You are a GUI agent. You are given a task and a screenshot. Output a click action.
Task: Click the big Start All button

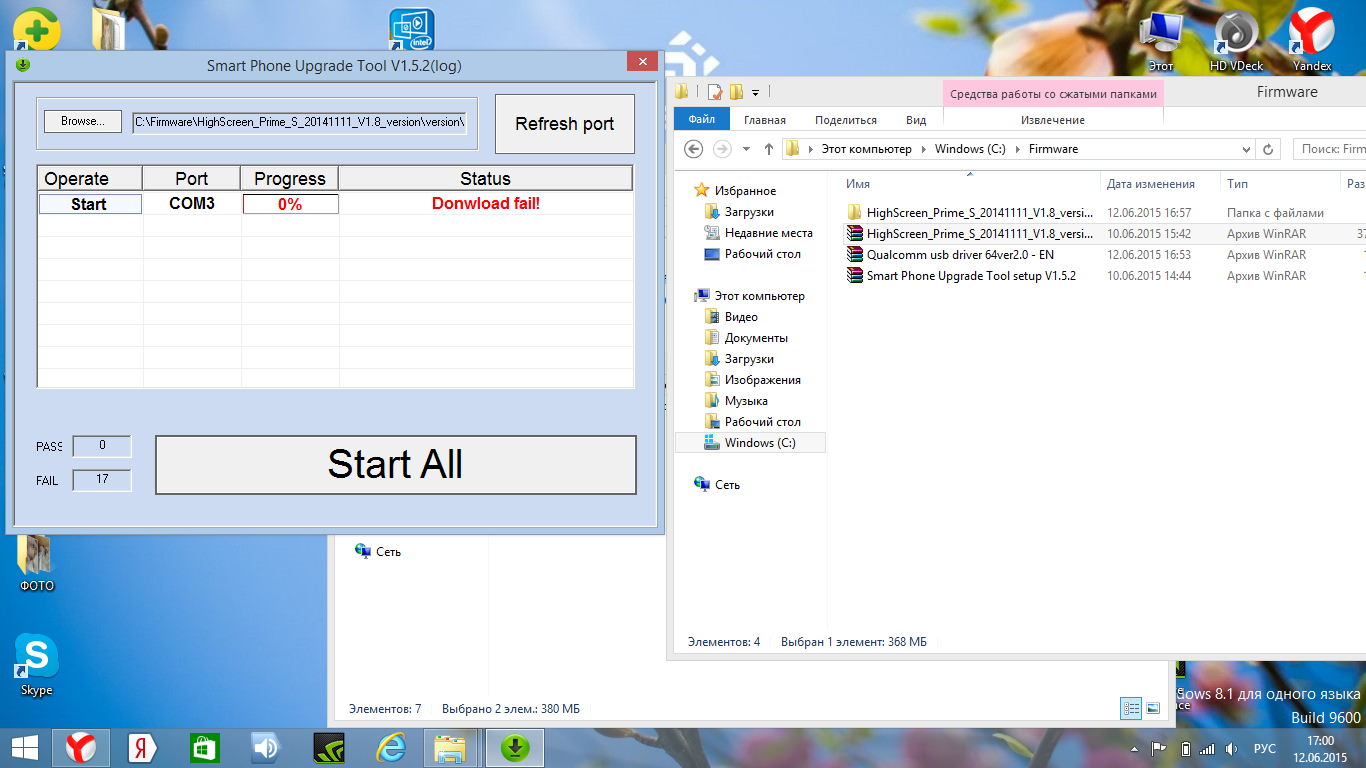coord(395,465)
